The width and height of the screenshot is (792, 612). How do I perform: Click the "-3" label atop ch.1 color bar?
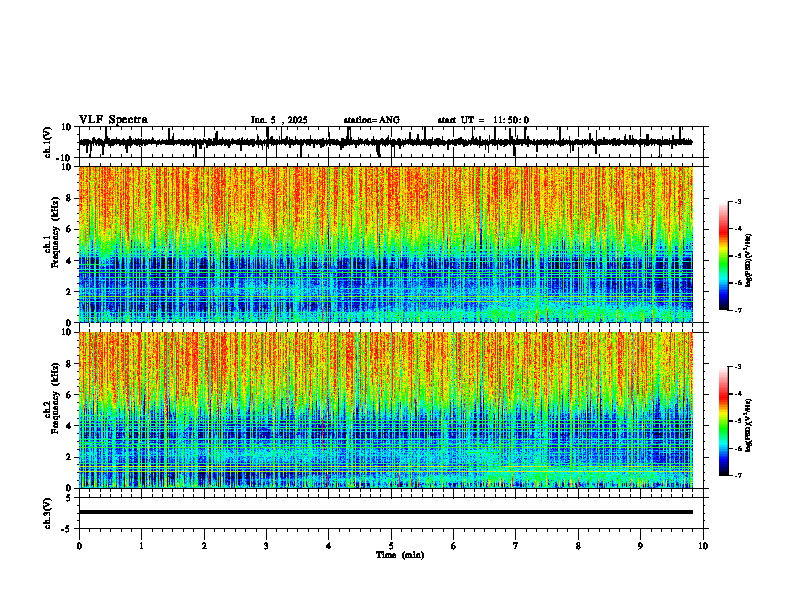tap(738, 201)
